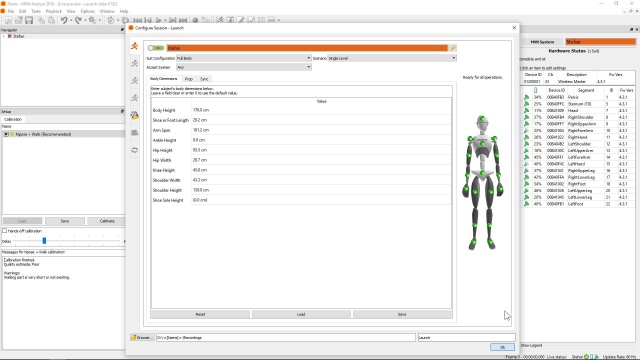Enable the Hands-off calibration checkbox
Screen dimensions: 640x360
pyautogui.click(x=4, y=231)
